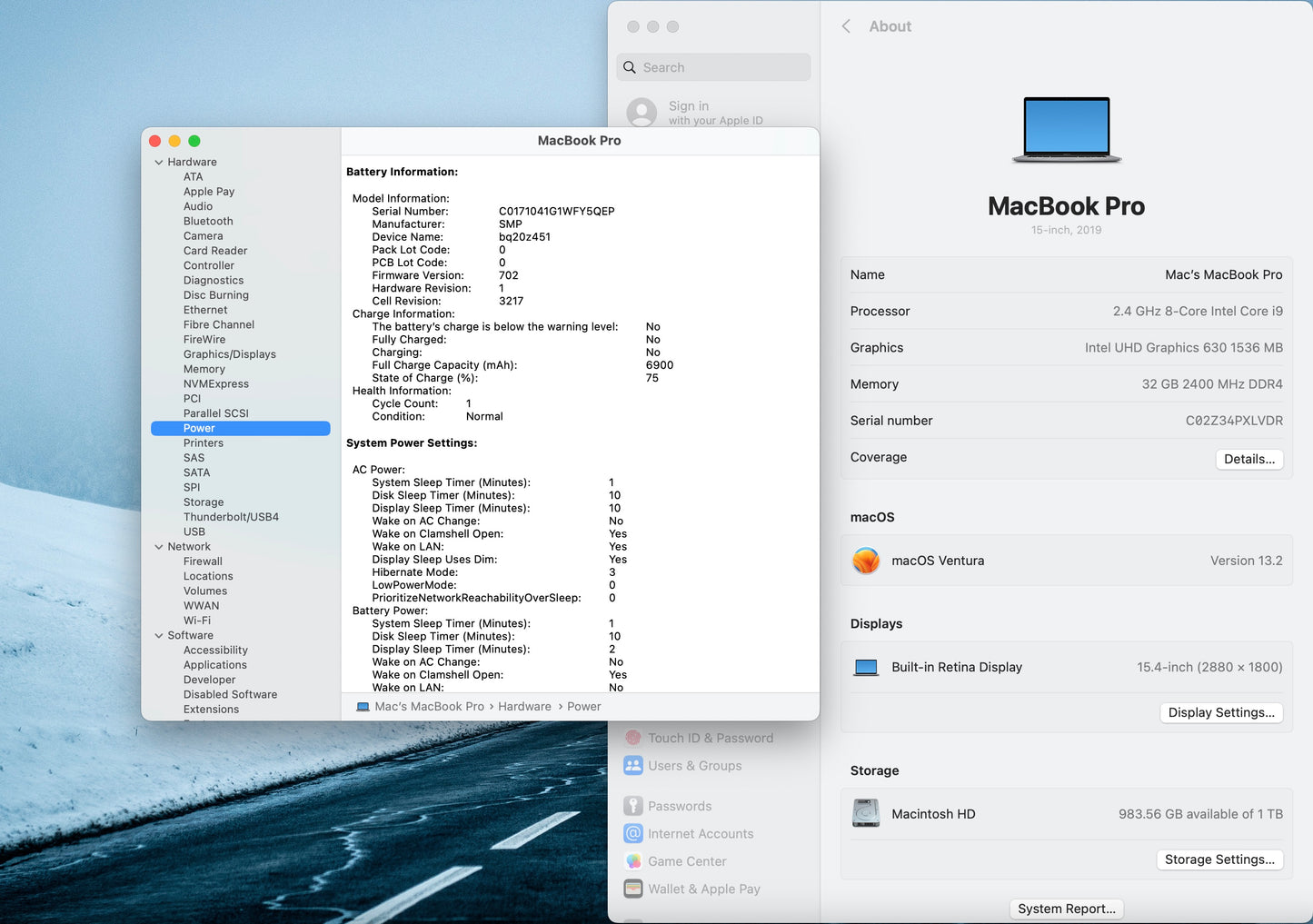Image resolution: width=1313 pixels, height=924 pixels.
Task: Select Bluetooth in the Hardware list
Action: (208, 221)
